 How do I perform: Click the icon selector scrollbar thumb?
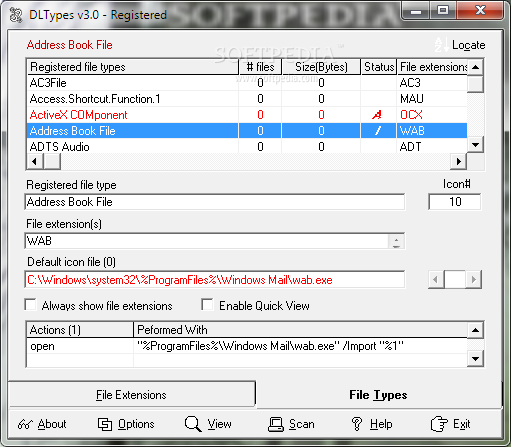(455, 279)
